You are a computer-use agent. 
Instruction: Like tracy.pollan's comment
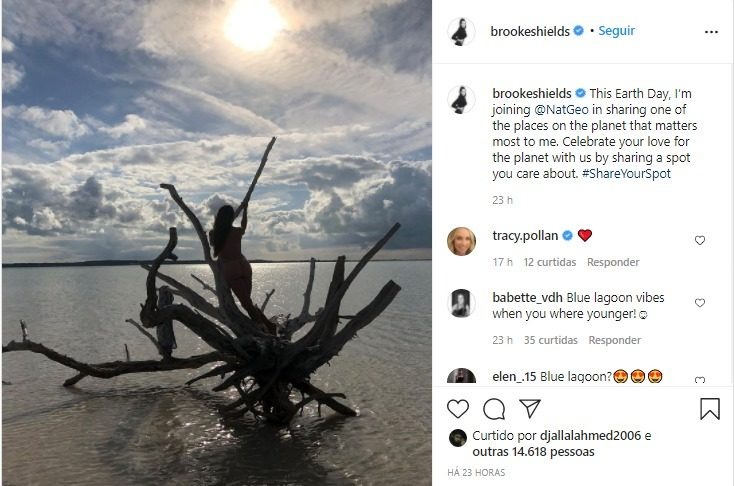pyautogui.click(x=700, y=240)
